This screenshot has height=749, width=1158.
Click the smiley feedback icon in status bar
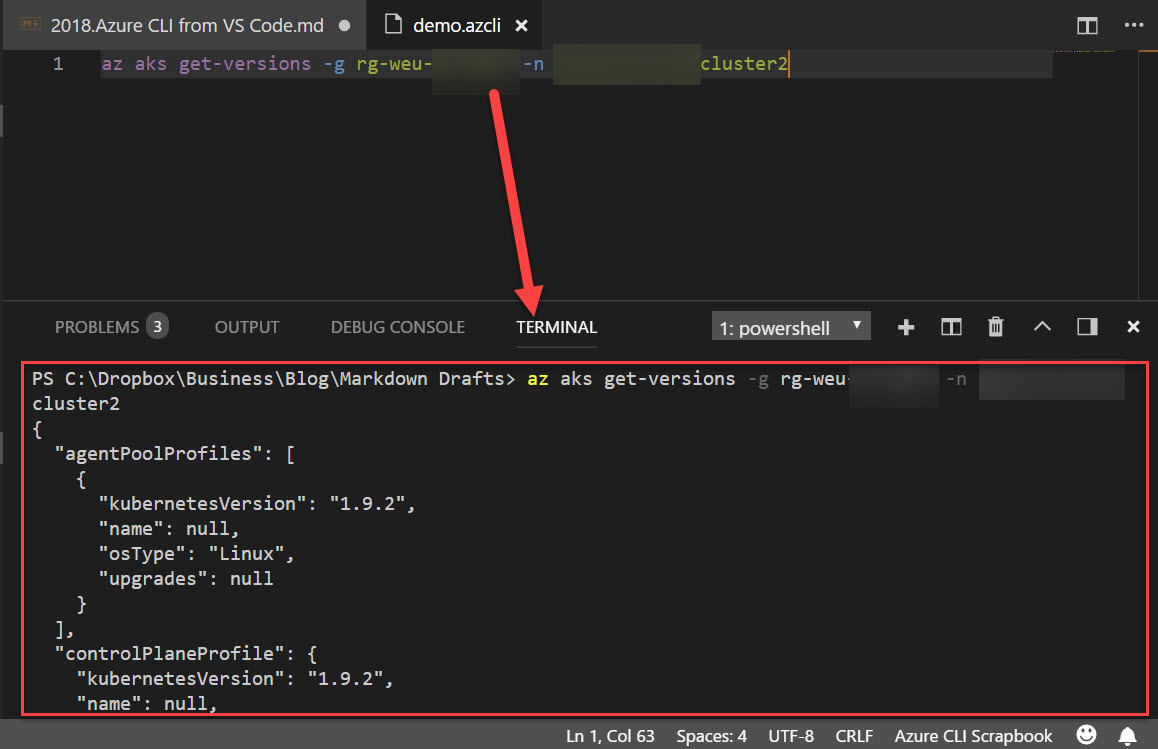(1088, 736)
